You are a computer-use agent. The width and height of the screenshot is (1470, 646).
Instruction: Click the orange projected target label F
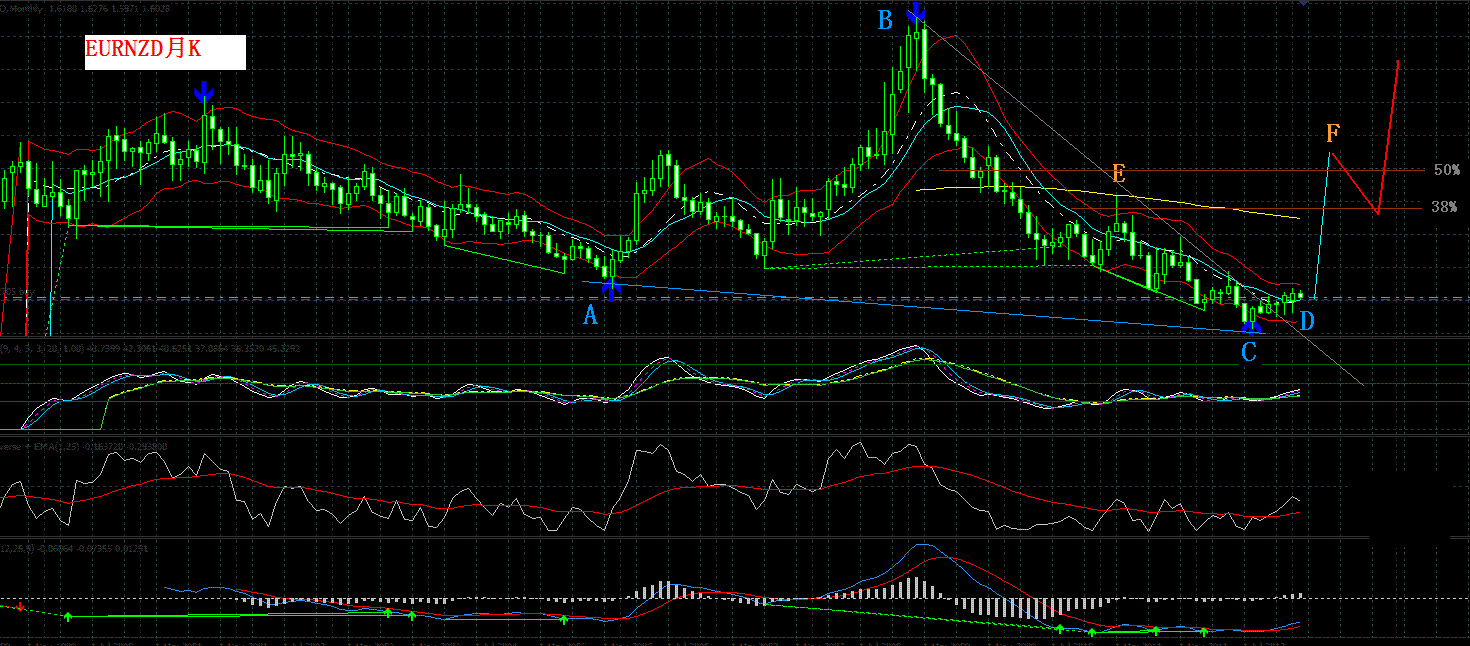(1333, 133)
